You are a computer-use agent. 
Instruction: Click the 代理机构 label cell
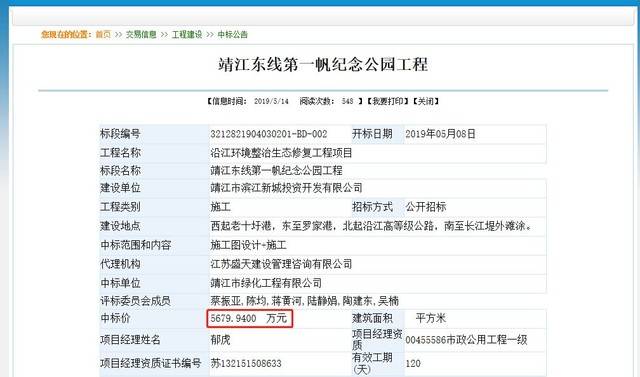154,264
